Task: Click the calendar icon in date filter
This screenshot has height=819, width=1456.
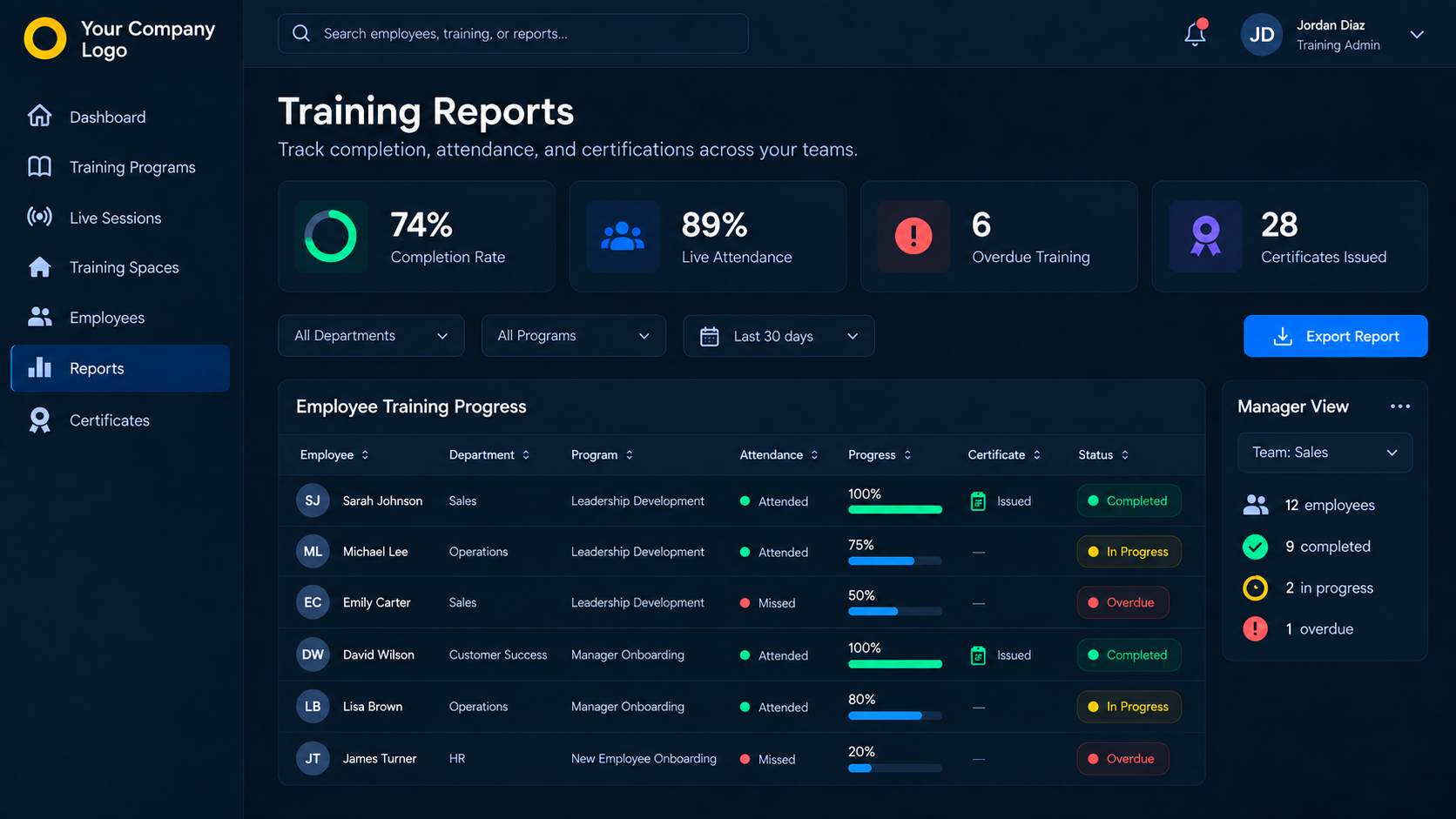Action: [x=710, y=336]
